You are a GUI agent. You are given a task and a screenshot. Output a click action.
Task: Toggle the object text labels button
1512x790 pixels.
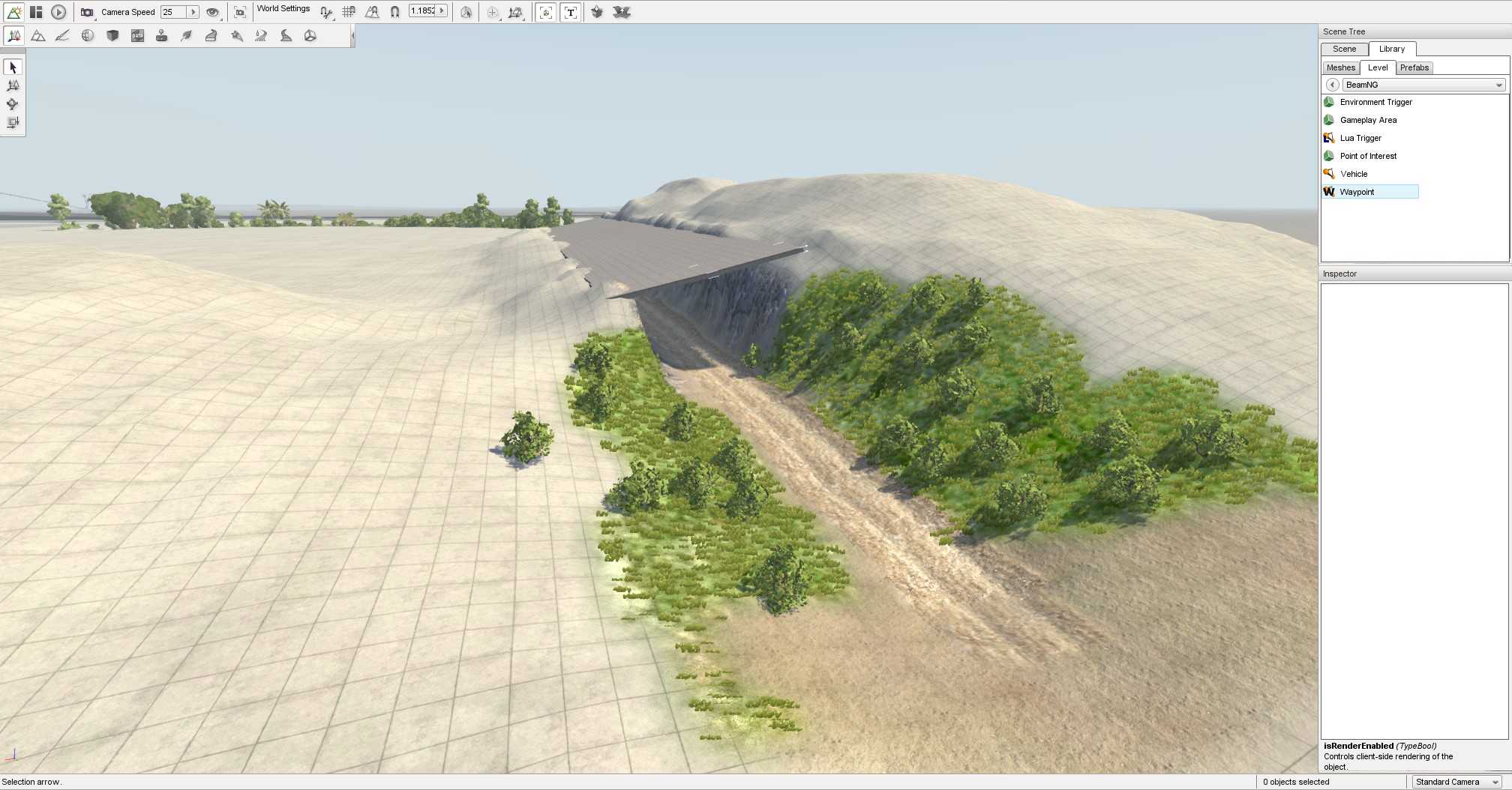pyautogui.click(x=571, y=12)
